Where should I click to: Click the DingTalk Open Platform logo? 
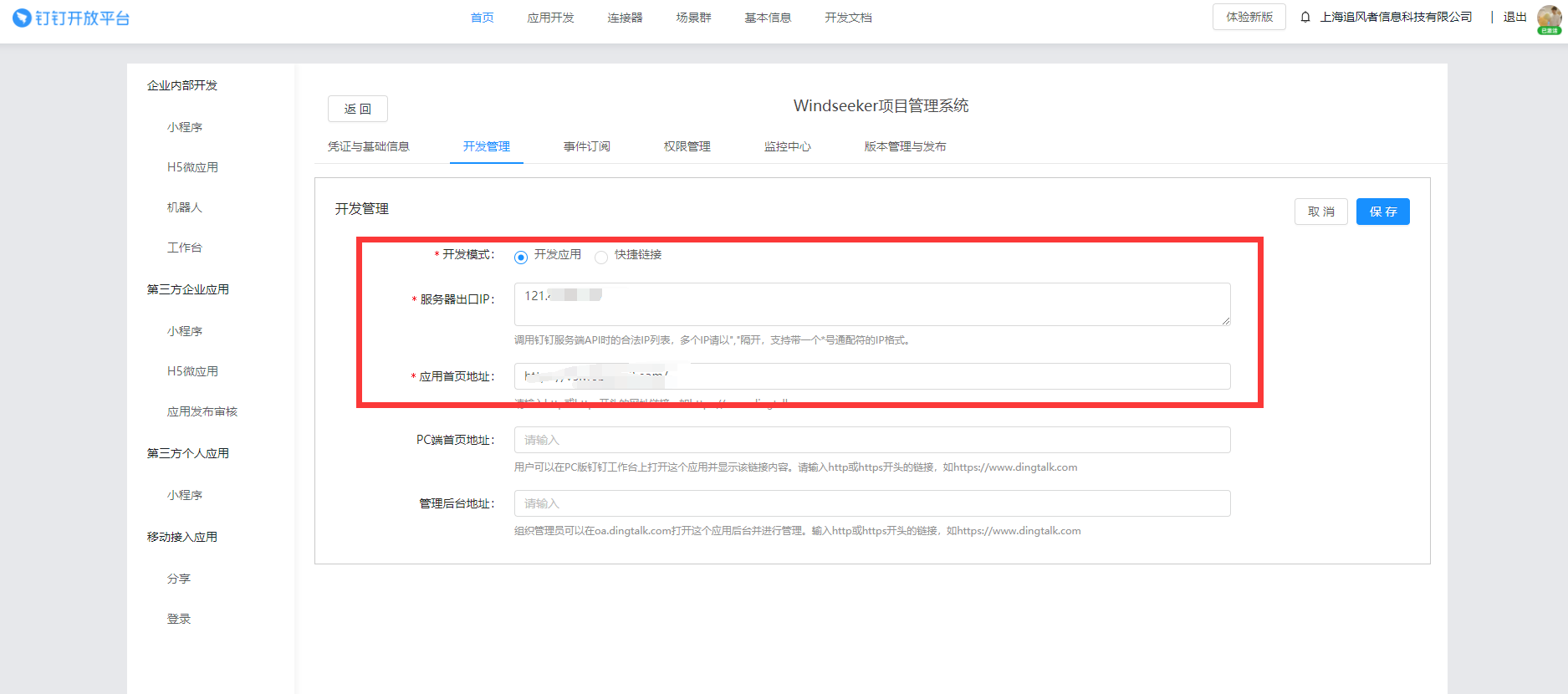click(71, 18)
